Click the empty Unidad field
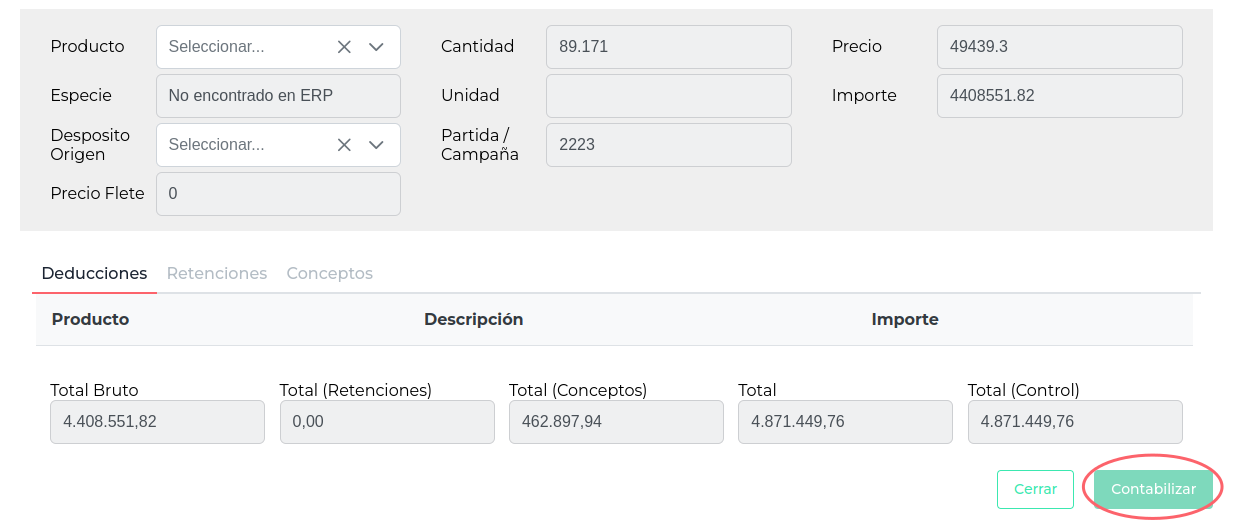Image resolution: width=1236 pixels, height=524 pixels. point(668,96)
